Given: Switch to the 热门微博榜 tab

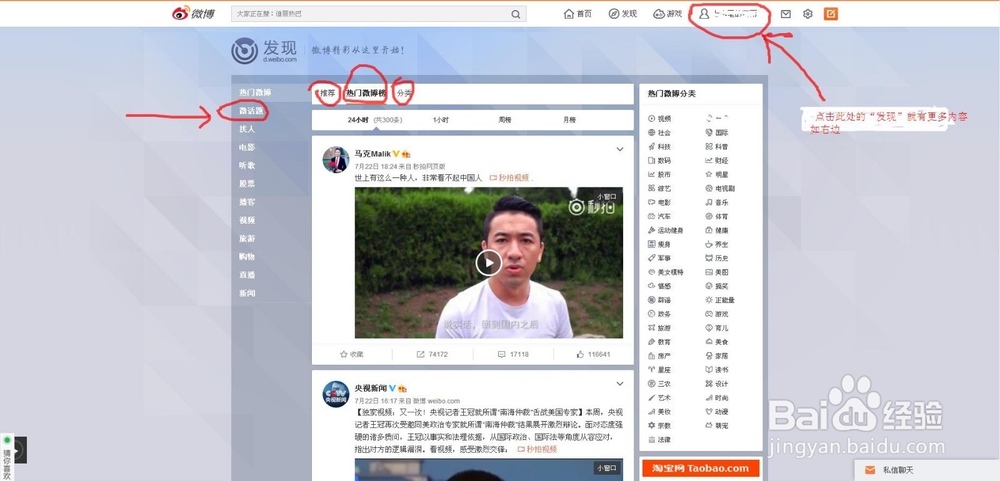Looking at the screenshot, I should pyautogui.click(x=366, y=94).
